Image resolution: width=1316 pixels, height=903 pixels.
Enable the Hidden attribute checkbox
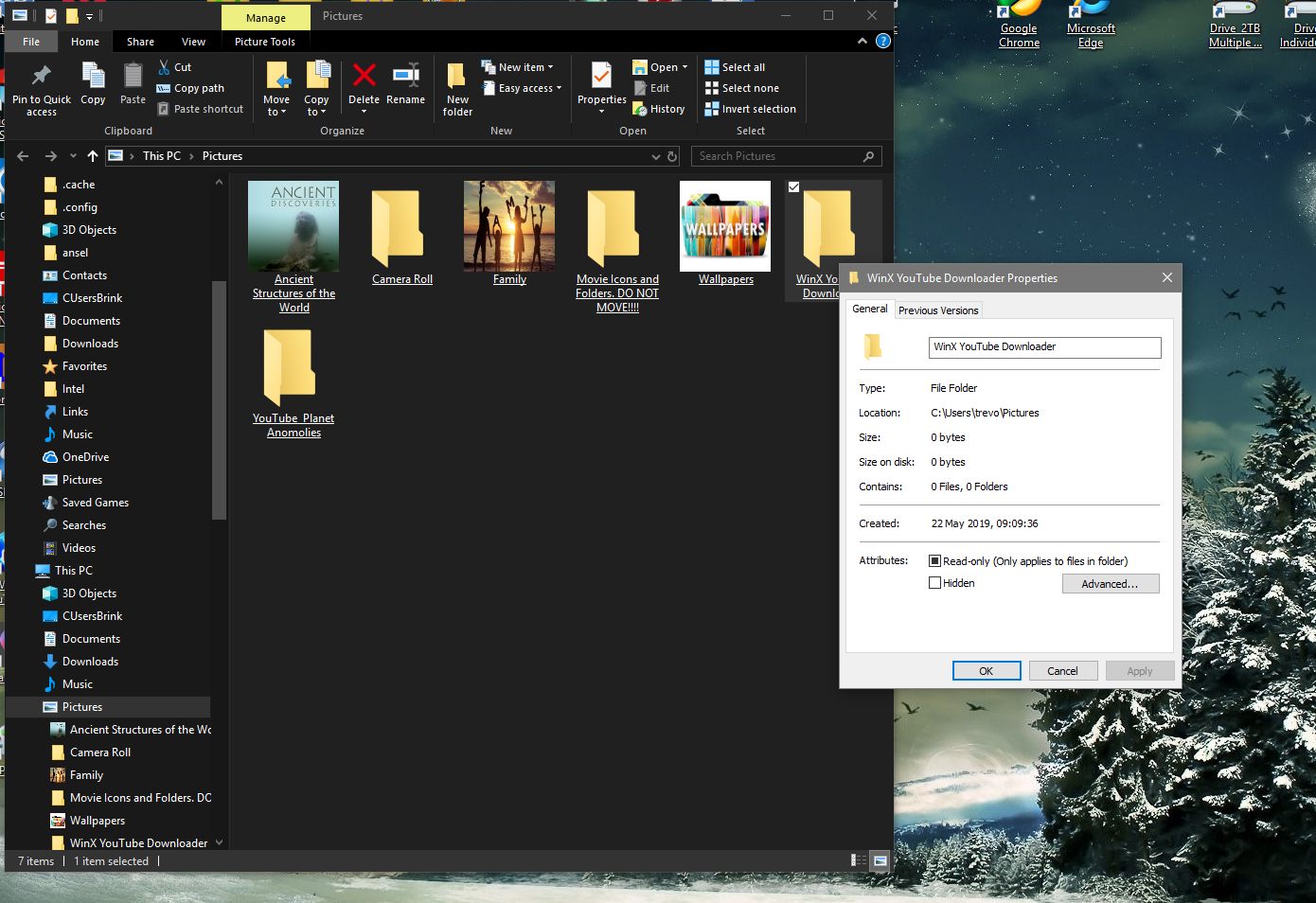click(x=934, y=583)
